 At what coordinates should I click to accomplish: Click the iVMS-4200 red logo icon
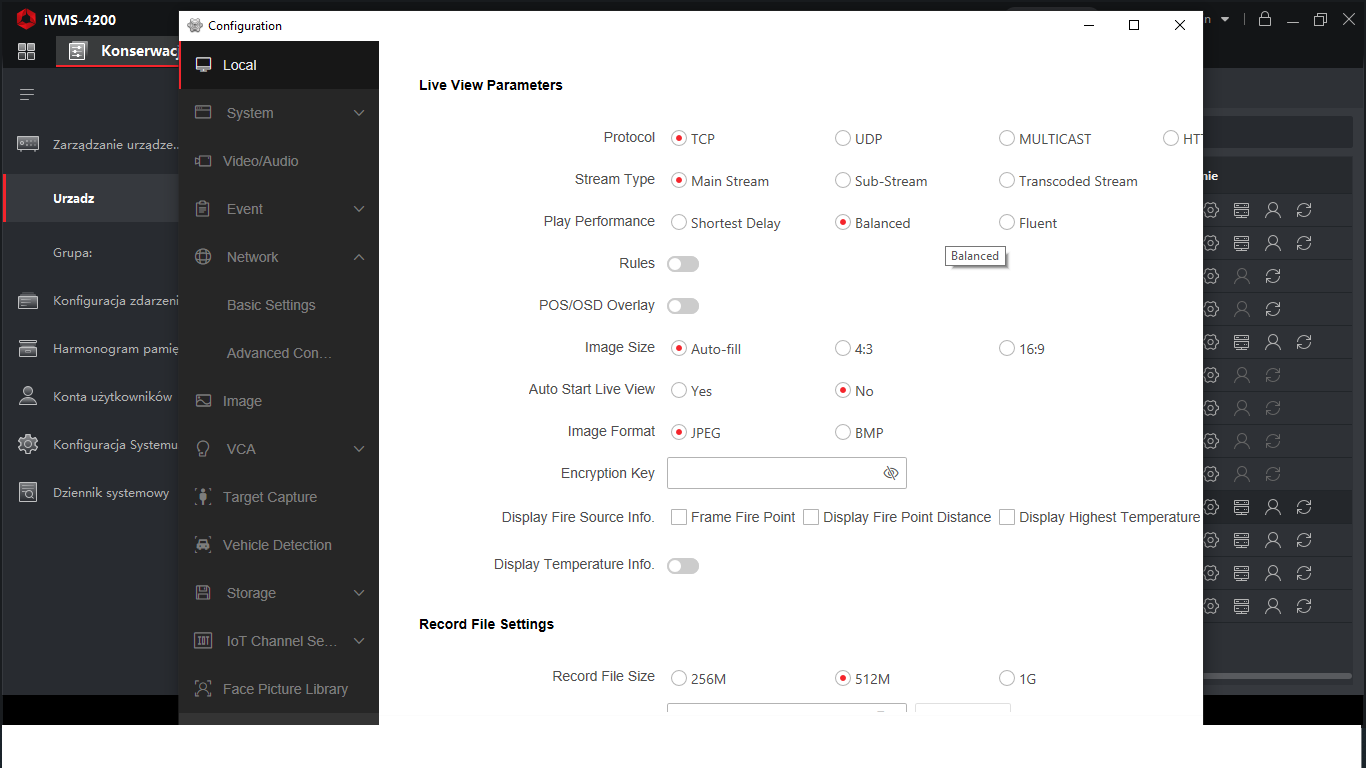[27, 19]
